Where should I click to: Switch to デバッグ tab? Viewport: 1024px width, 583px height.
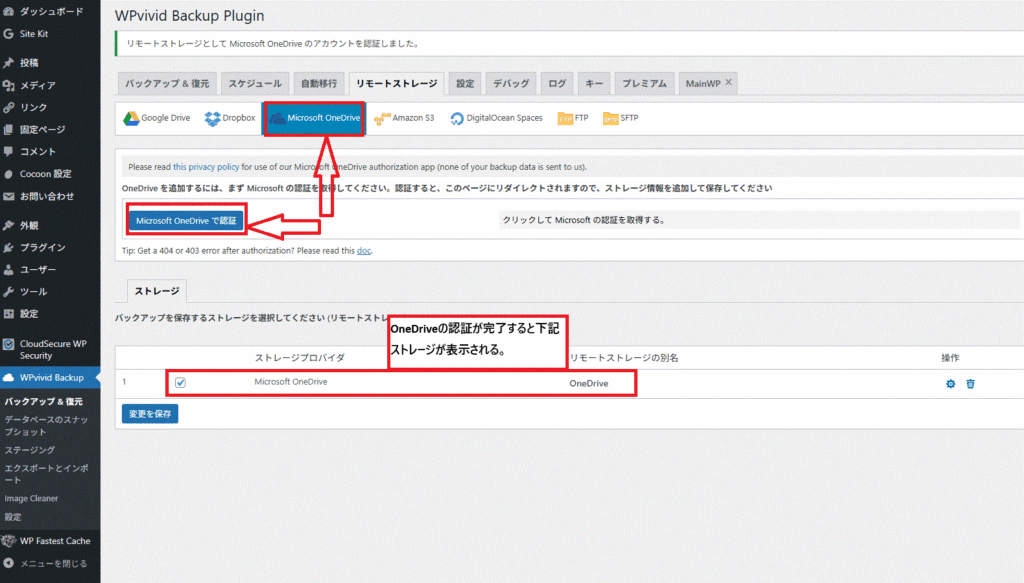point(511,84)
